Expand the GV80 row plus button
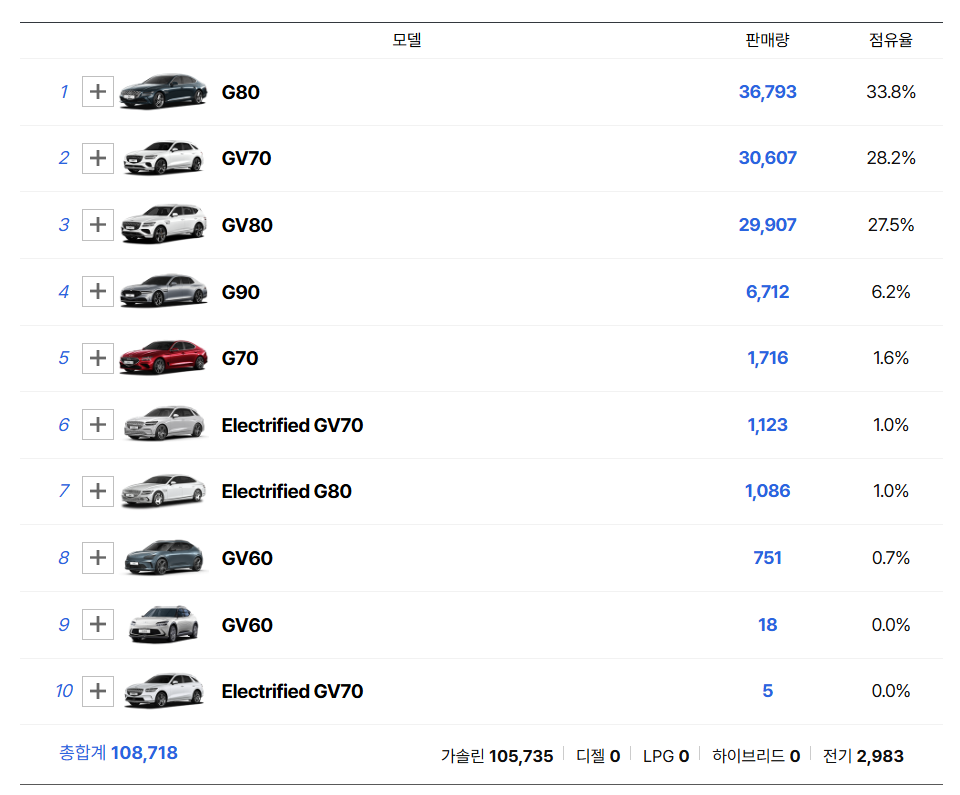 98,225
